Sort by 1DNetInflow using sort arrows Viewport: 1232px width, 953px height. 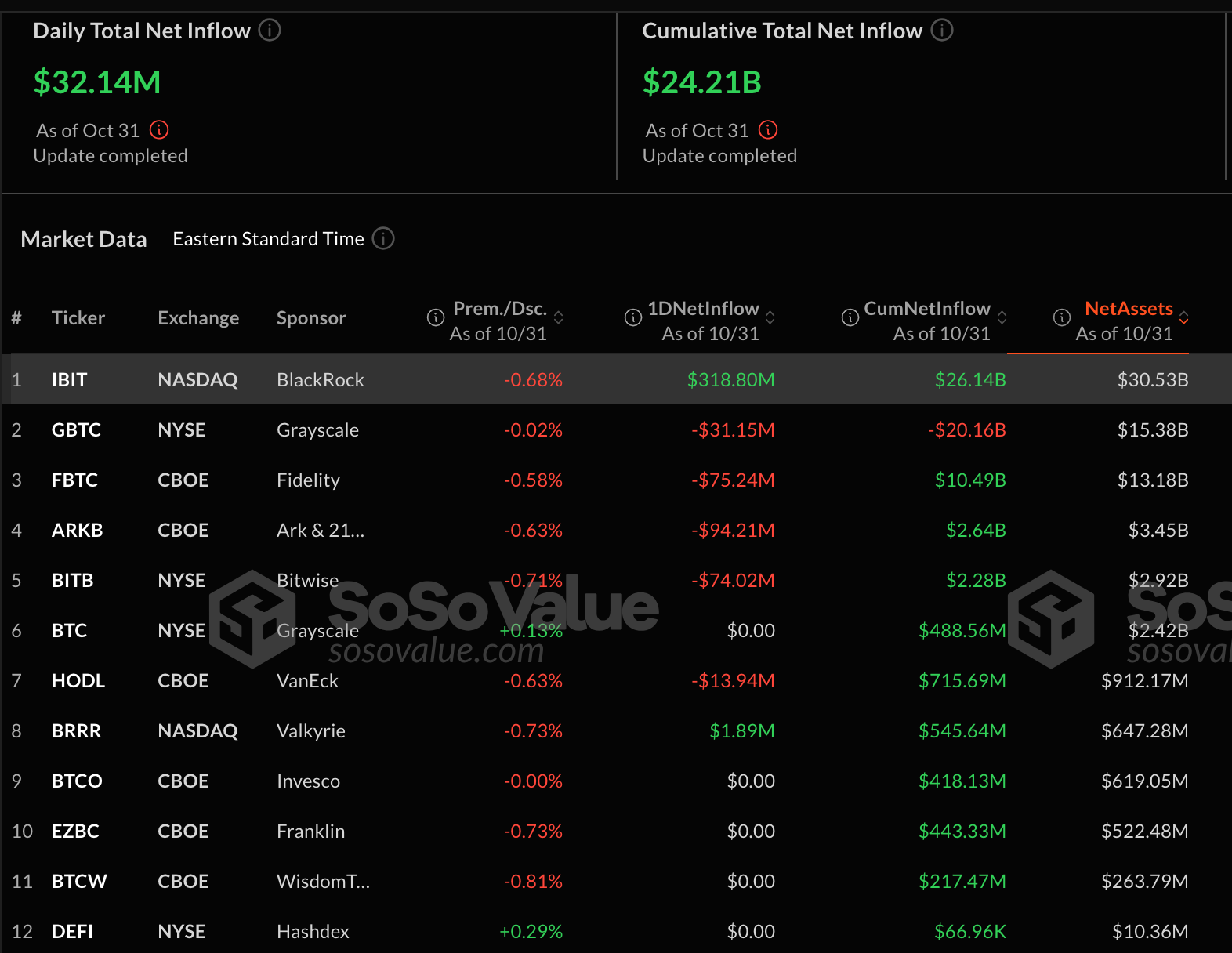click(770, 317)
